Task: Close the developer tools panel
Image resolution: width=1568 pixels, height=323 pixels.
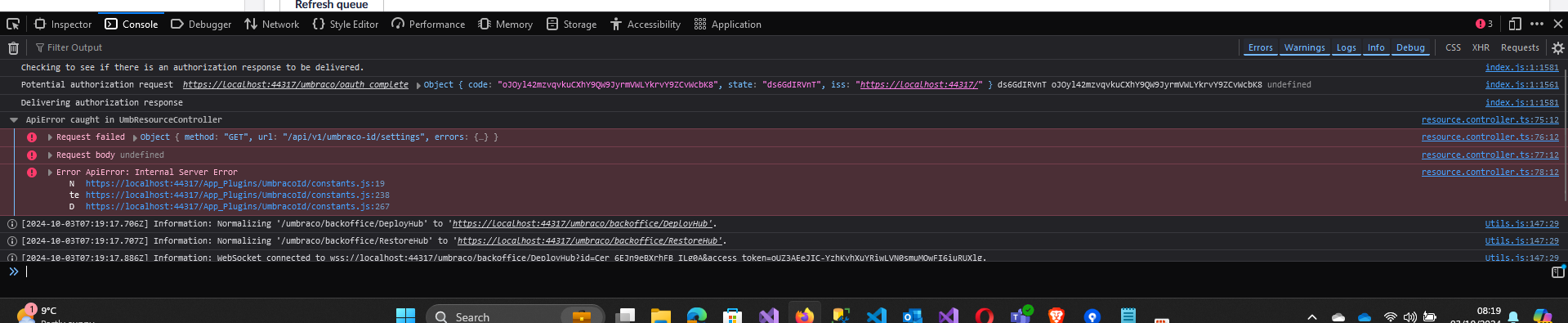Action: [x=1558, y=24]
